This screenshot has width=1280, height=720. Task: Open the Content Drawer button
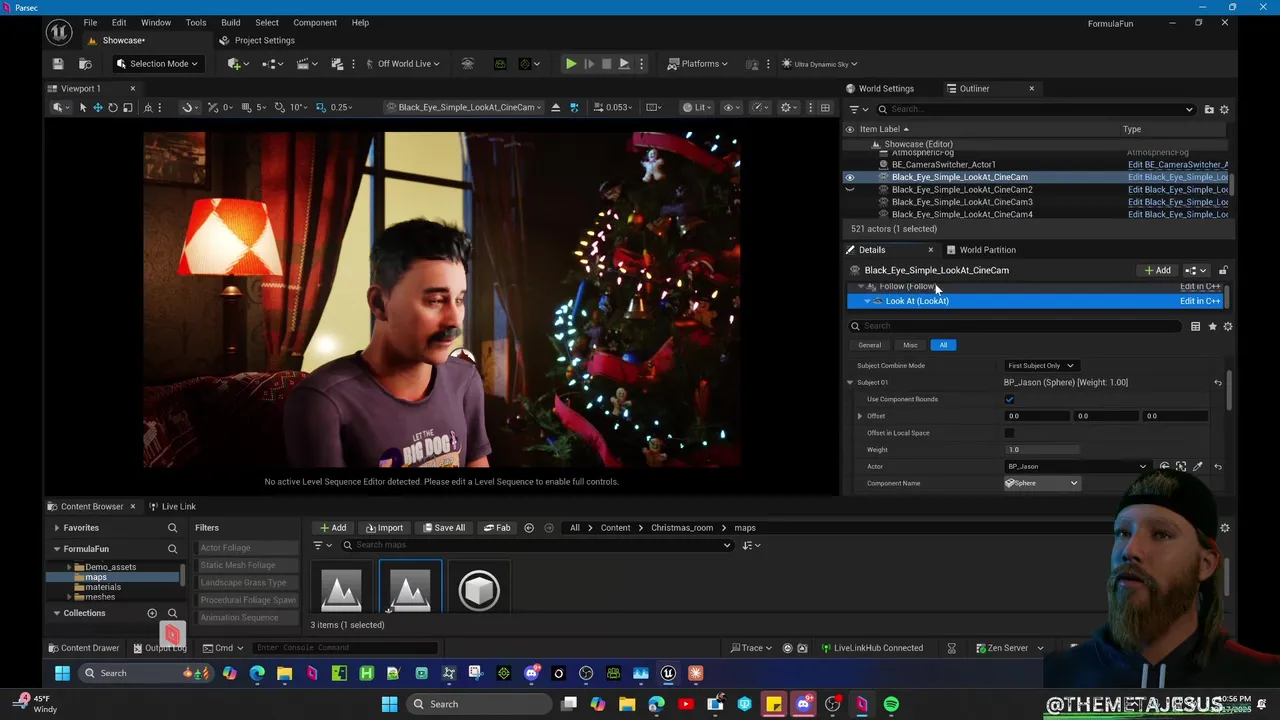click(x=84, y=648)
